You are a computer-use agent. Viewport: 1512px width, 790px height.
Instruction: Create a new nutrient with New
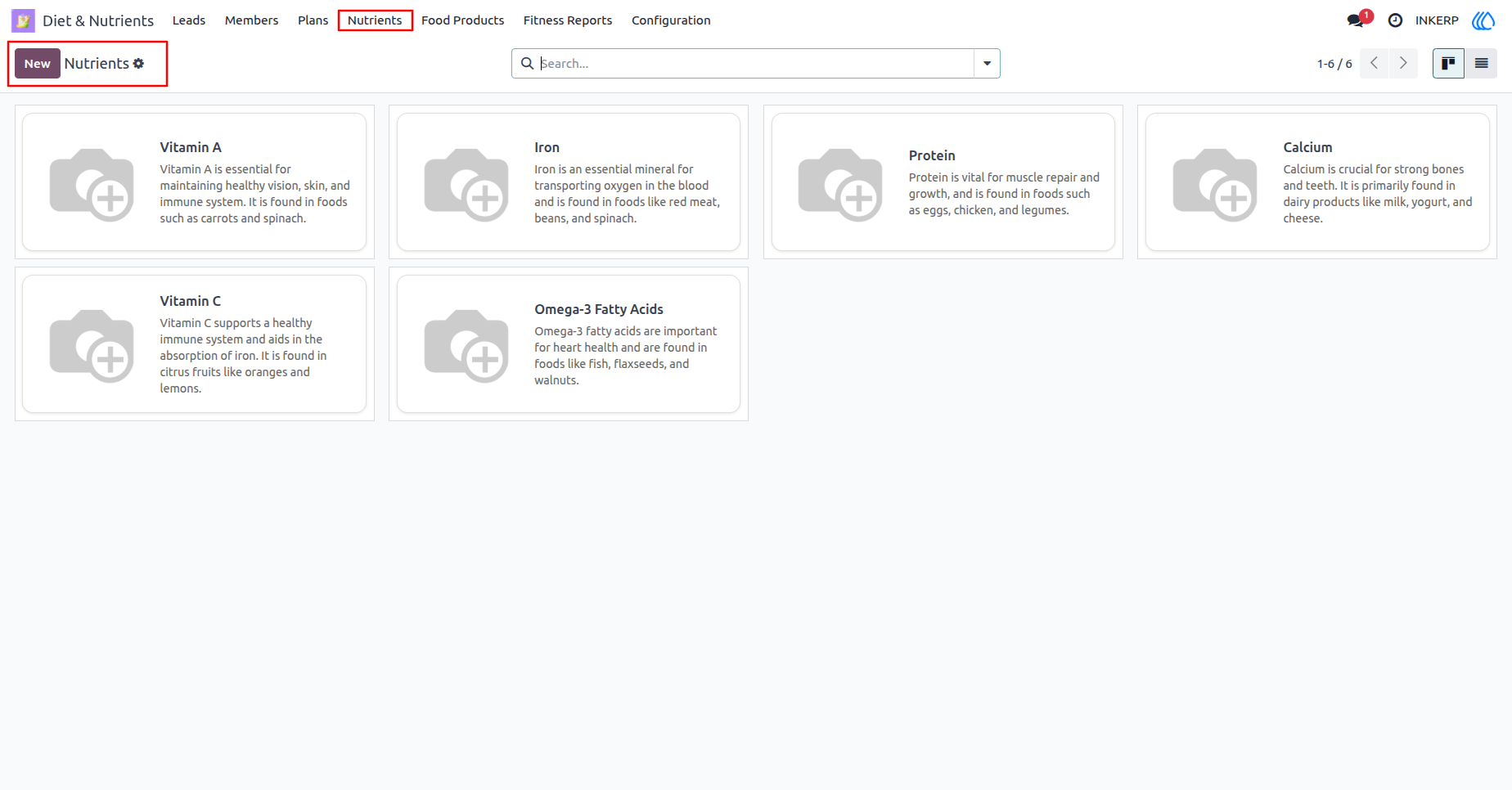pyautogui.click(x=38, y=63)
